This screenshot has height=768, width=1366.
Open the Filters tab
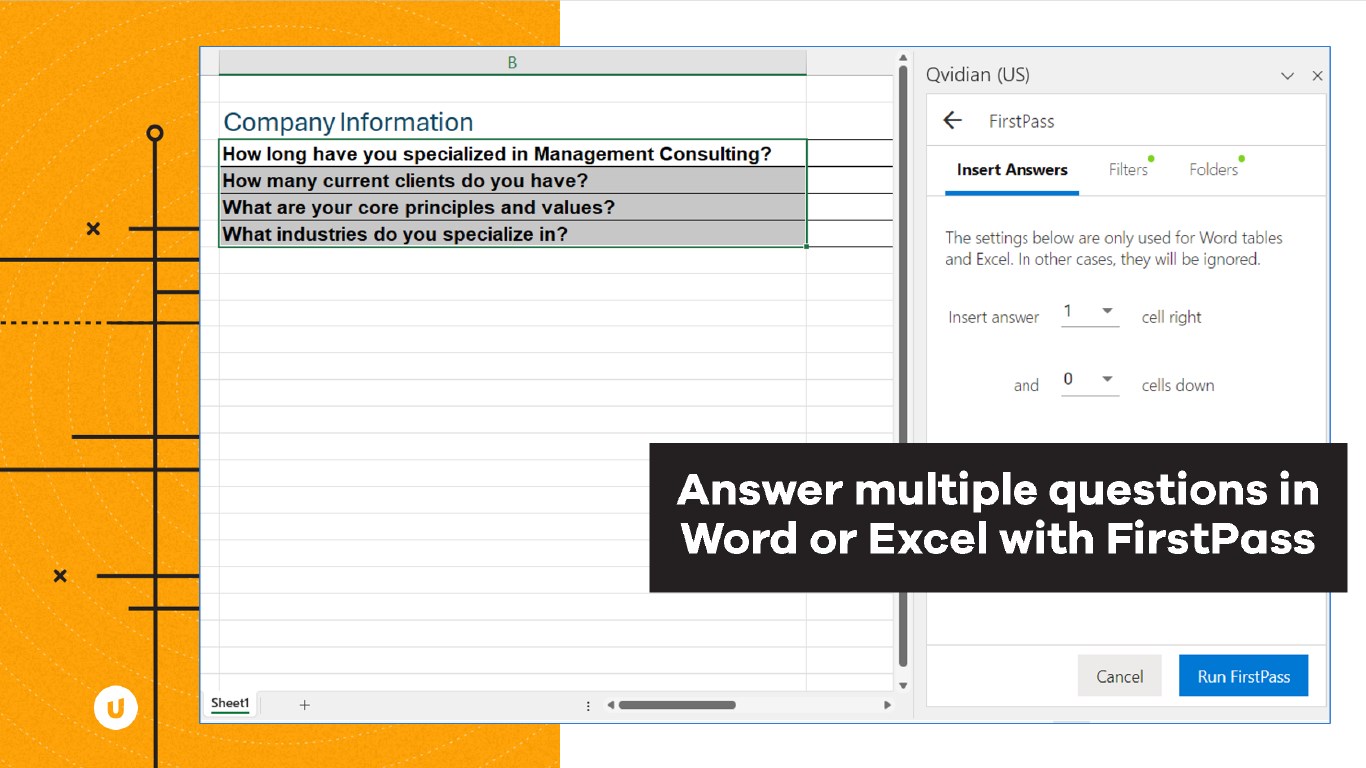(1128, 170)
